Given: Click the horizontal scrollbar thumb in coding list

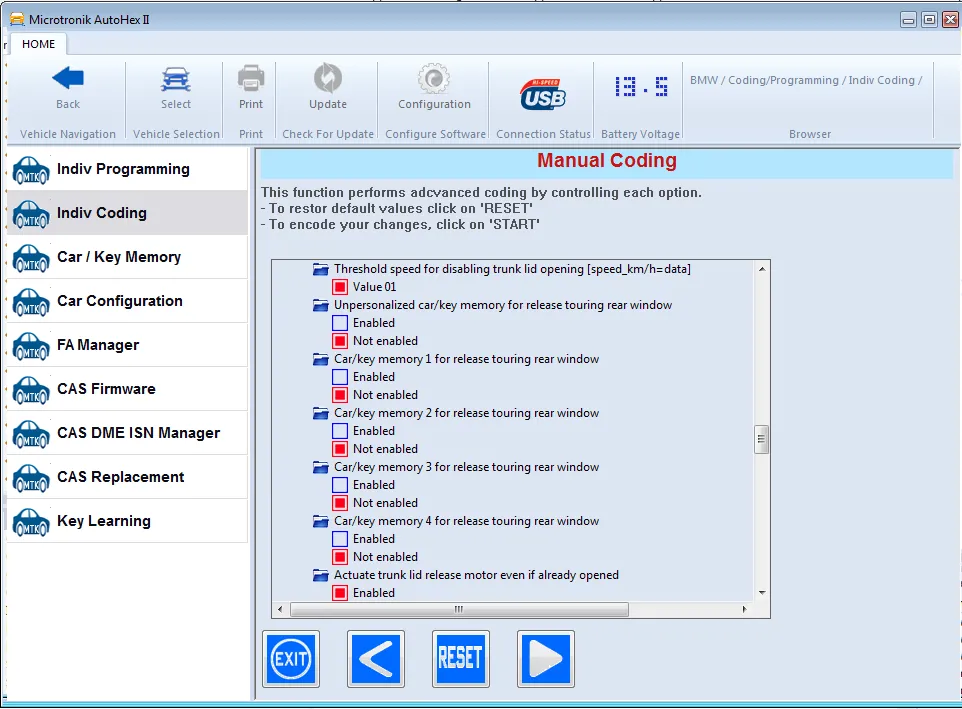Looking at the screenshot, I should click(x=459, y=609).
